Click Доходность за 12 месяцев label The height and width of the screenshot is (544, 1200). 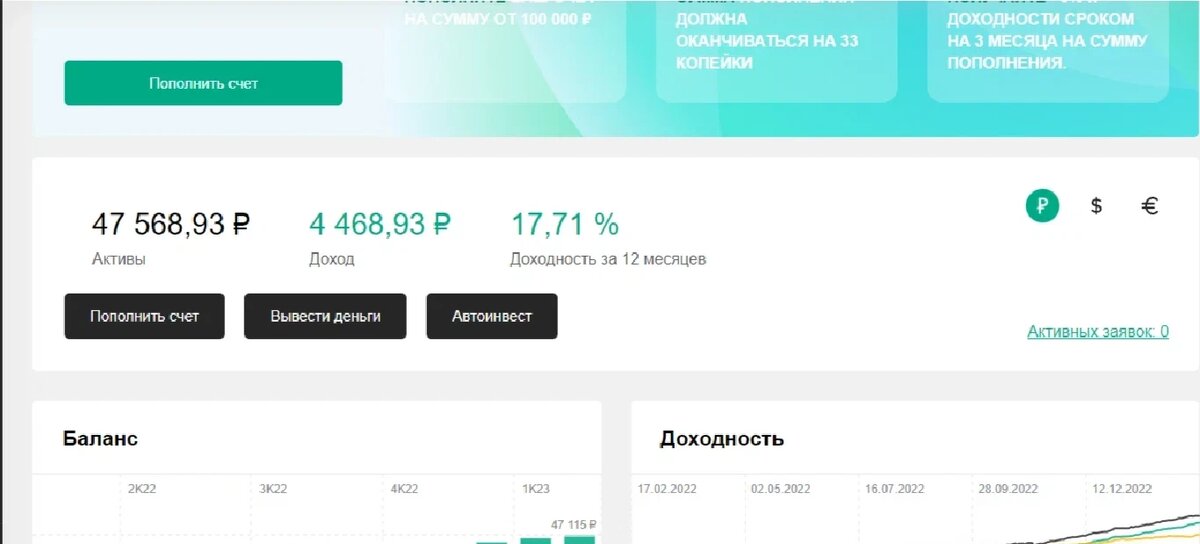point(608,259)
